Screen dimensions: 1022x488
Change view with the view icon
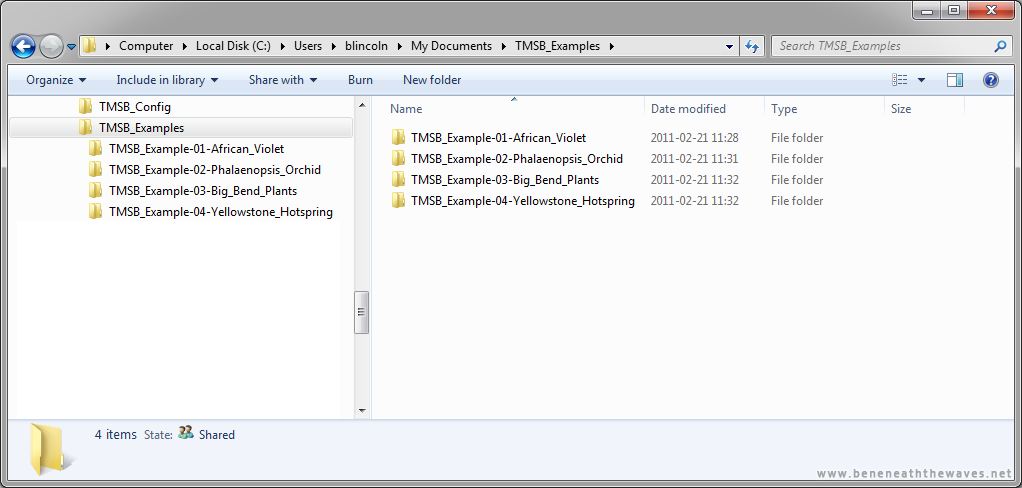pos(899,80)
